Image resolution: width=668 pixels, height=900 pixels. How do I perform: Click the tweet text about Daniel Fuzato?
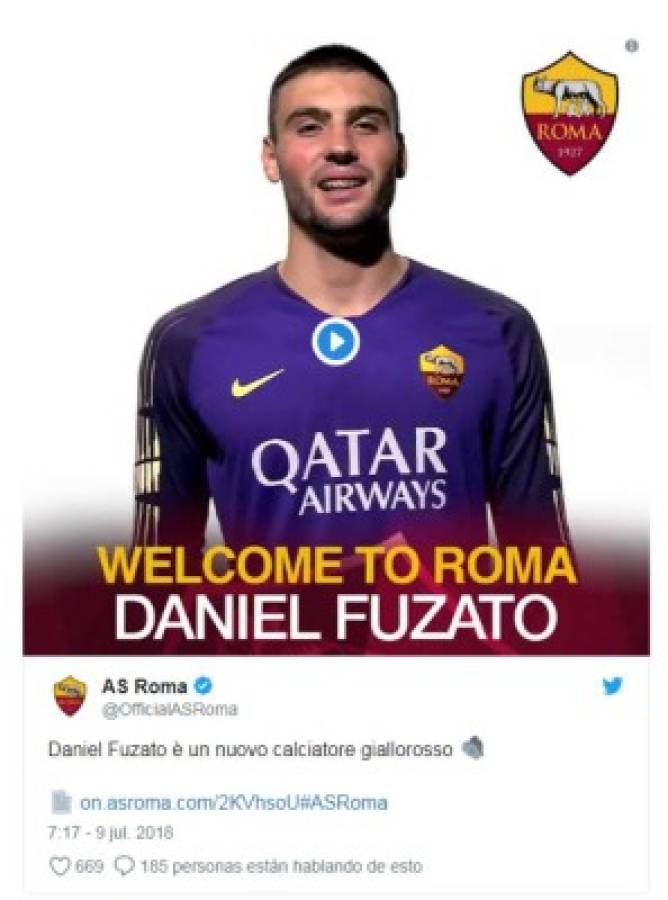pos(250,749)
